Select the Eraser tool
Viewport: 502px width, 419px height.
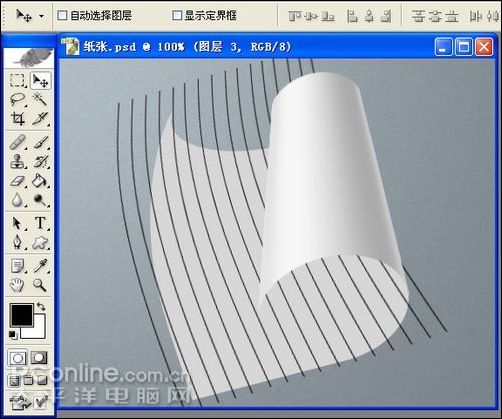(17, 181)
